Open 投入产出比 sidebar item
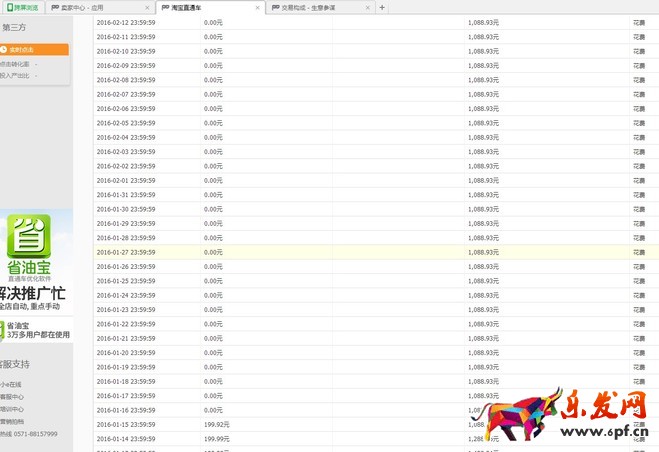 pyautogui.click(x=15, y=75)
